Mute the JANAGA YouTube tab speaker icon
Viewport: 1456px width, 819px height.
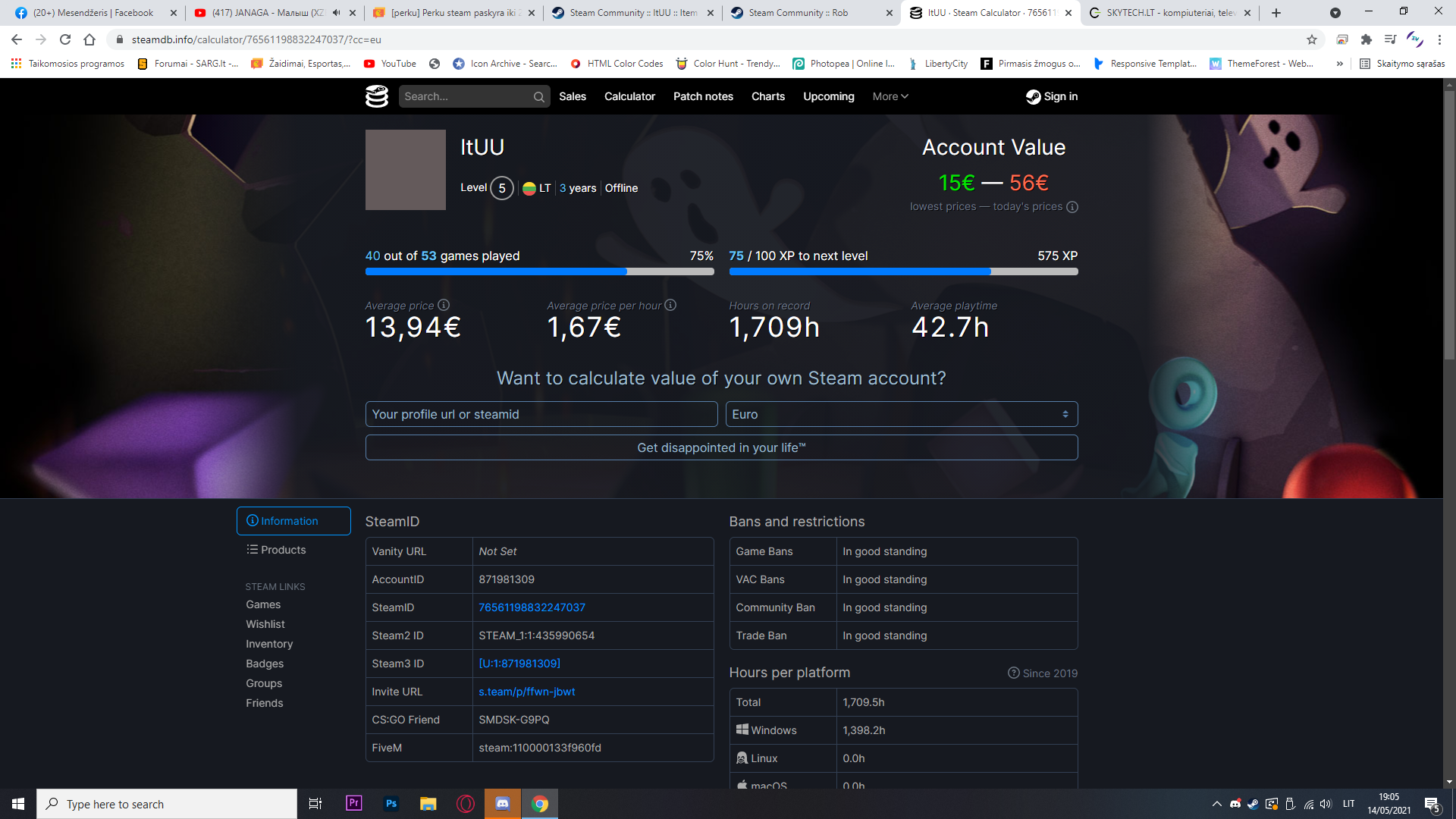pos(336,13)
